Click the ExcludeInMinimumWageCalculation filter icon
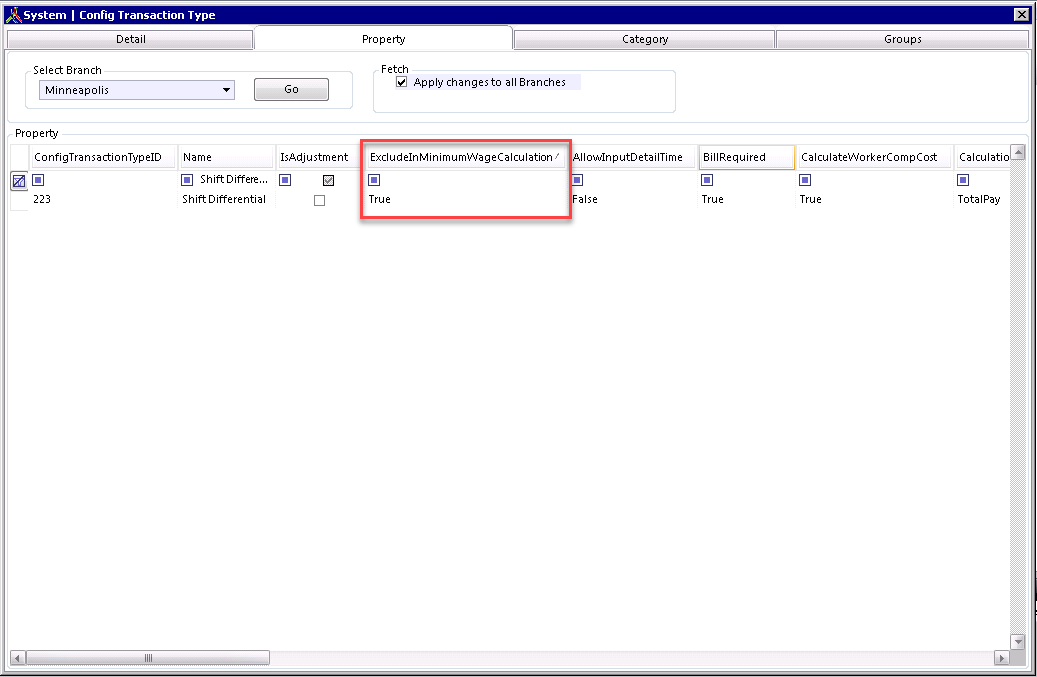Viewport: 1037px width, 677px height. pos(374,180)
